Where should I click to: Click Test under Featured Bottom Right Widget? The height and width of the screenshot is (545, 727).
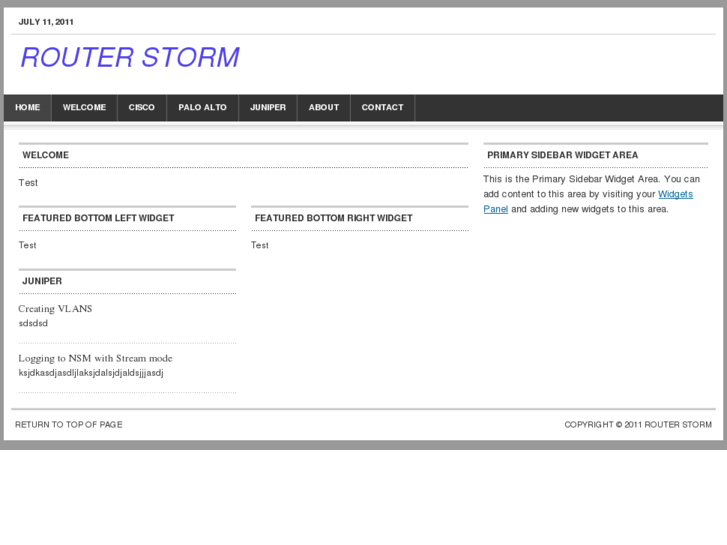(260, 245)
